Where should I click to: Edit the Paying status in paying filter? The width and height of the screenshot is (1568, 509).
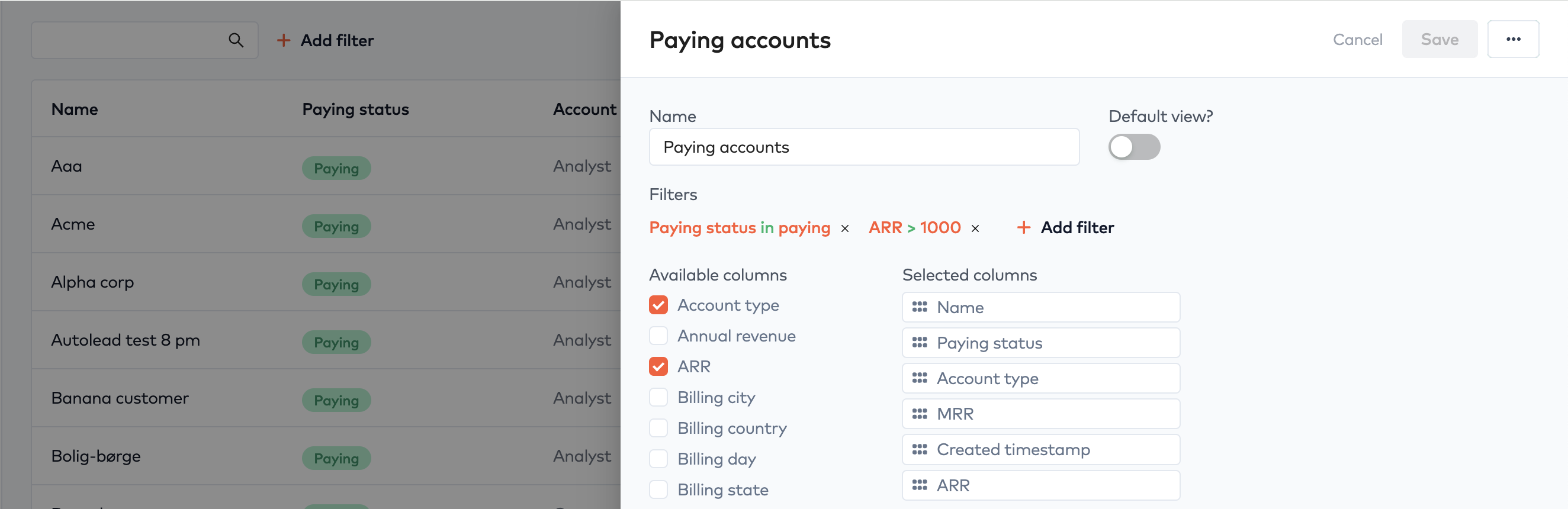click(x=740, y=227)
